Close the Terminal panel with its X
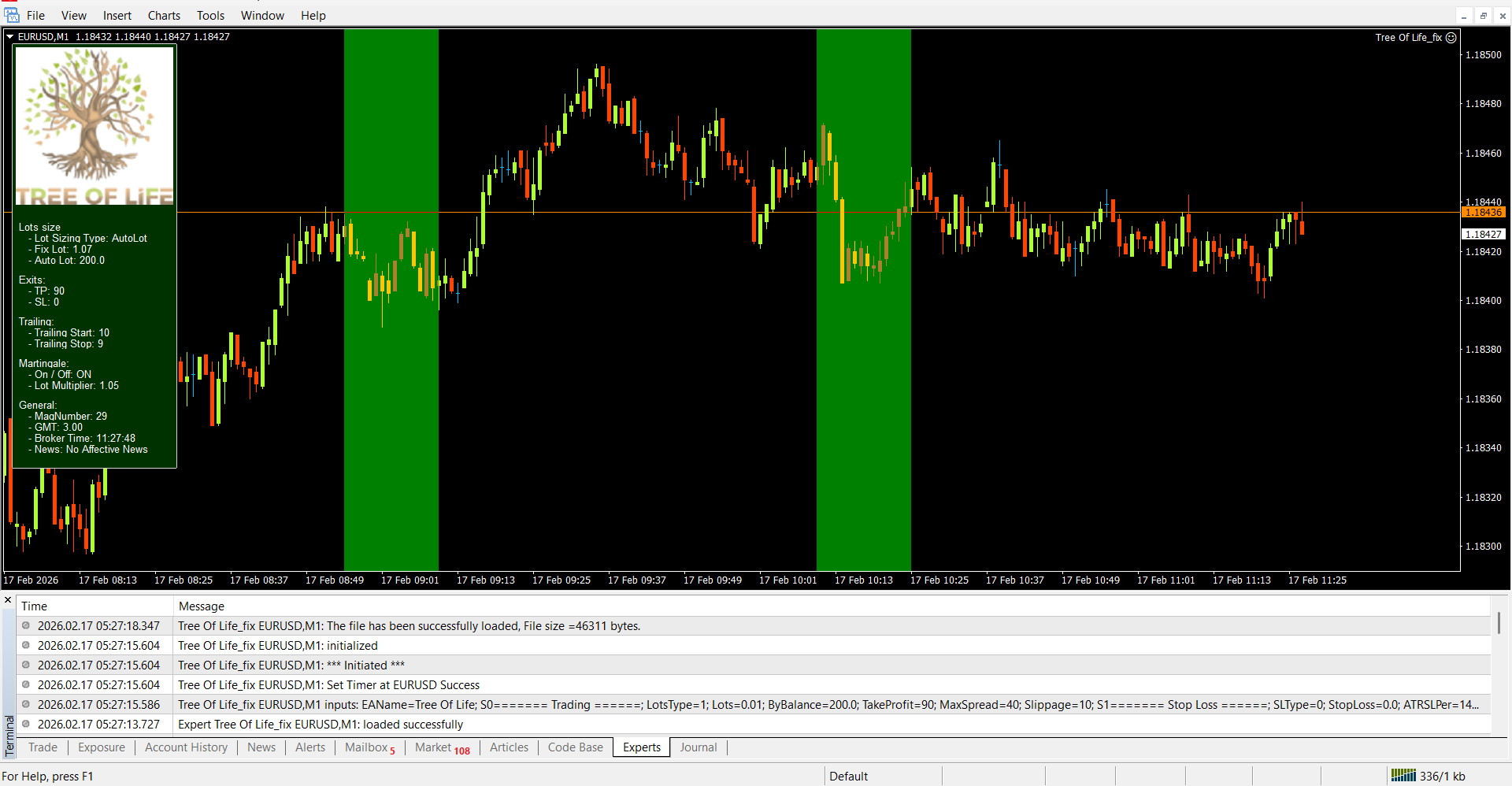Image resolution: width=1512 pixels, height=786 pixels. 8,601
